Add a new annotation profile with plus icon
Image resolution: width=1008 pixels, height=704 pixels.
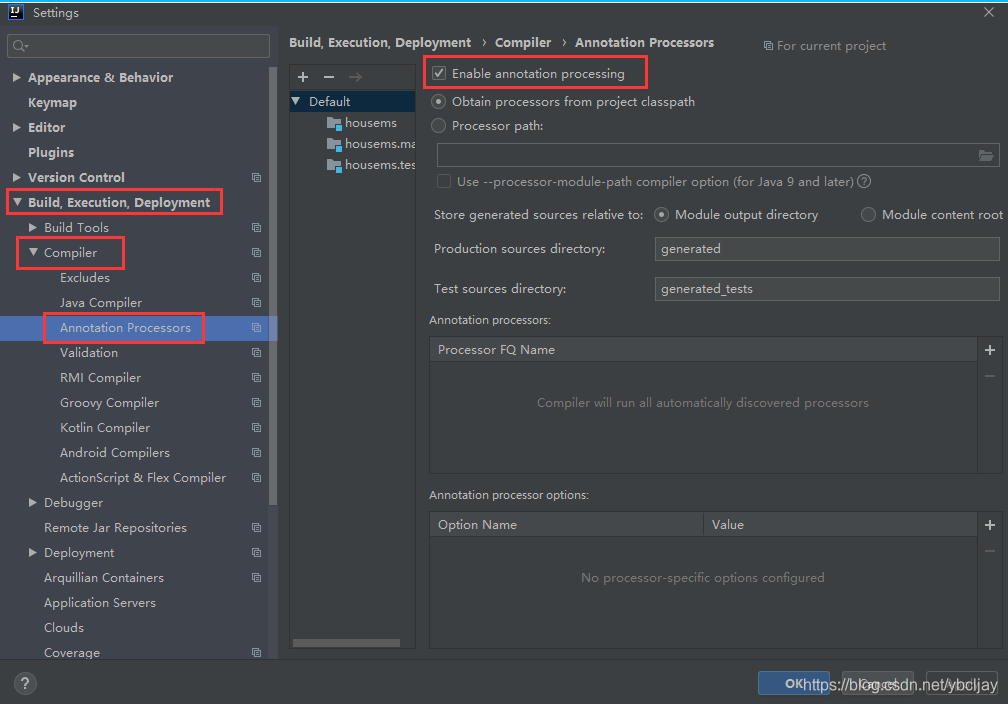pos(303,77)
